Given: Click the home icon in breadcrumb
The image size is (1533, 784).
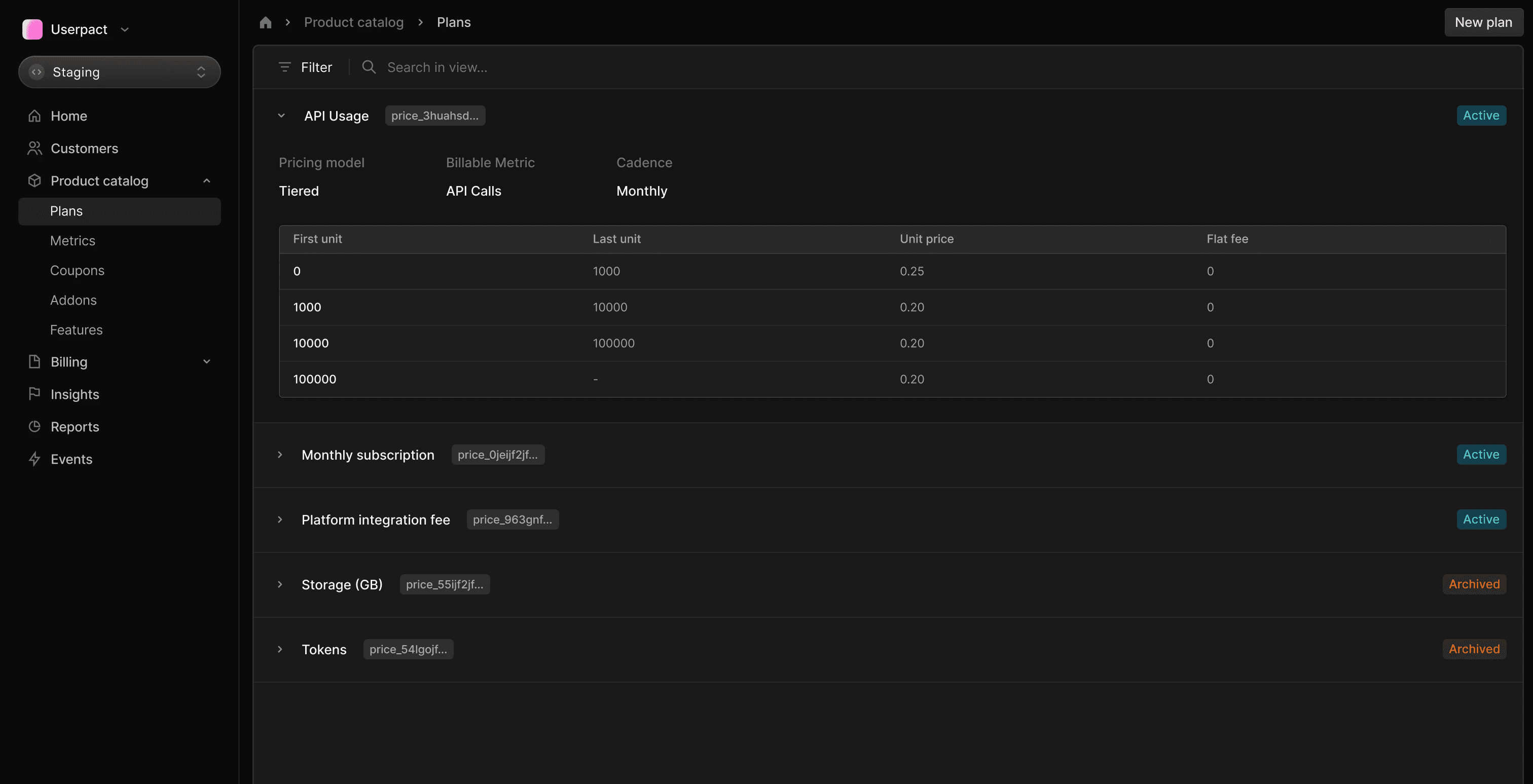Looking at the screenshot, I should (x=266, y=23).
